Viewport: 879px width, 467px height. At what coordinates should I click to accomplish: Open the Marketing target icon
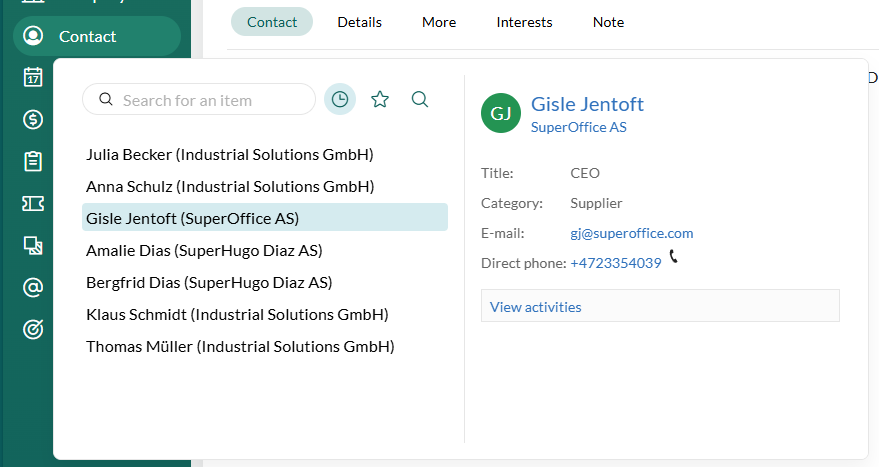pos(33,330)
